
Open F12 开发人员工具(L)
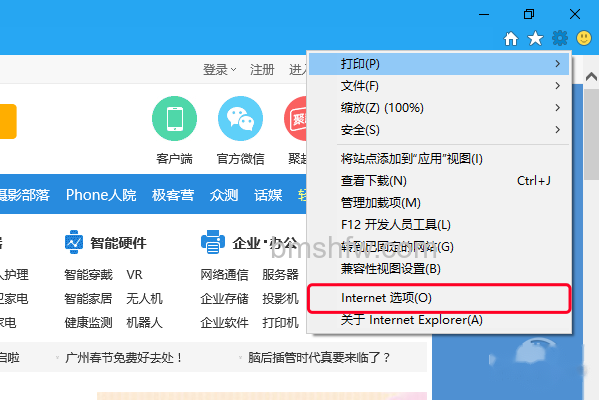[x=439, y=225]
